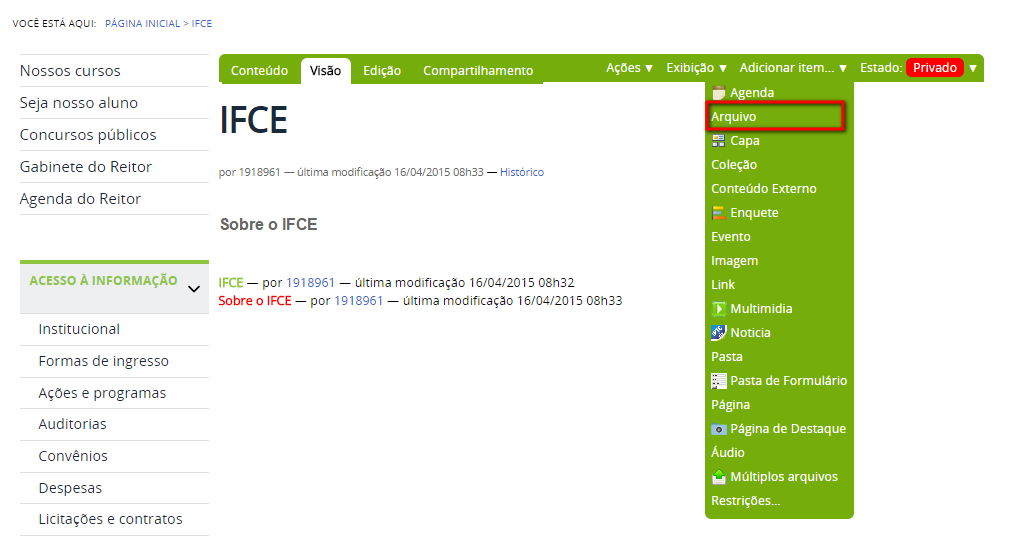Click the Agenda notebook icon
This screenshot has width=1036, height=539.
[719, 92]
